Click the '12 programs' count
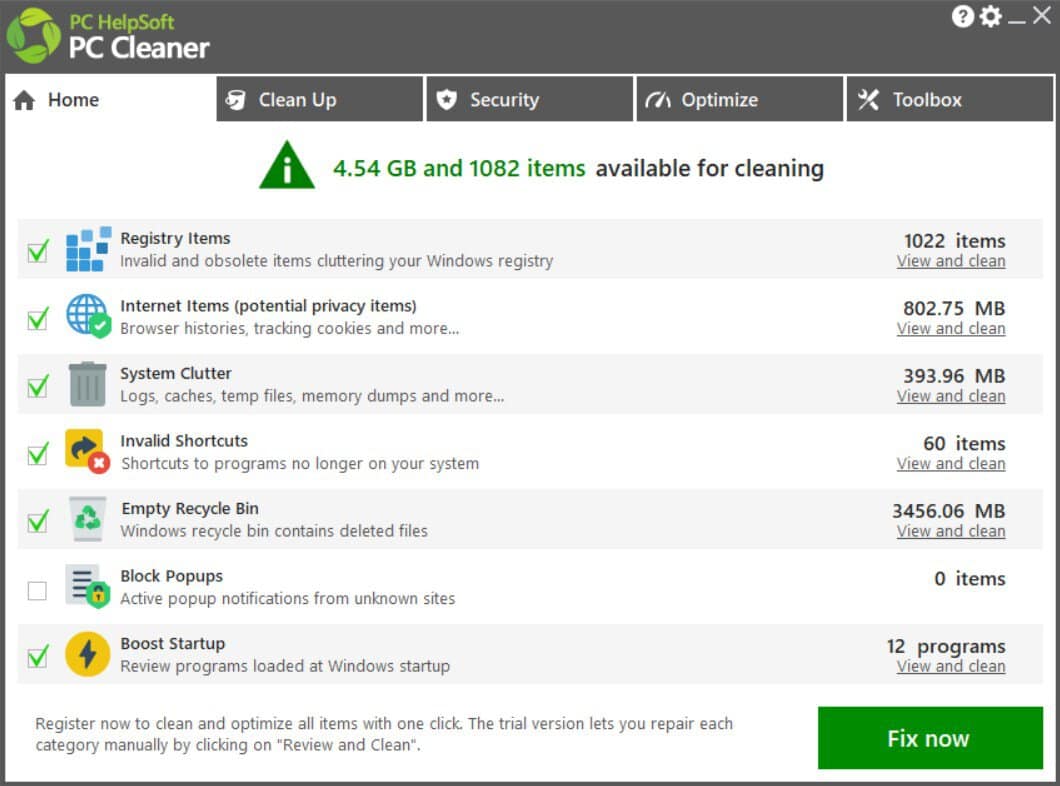This screenshot has width=1060, height=786. [x=946, y=647]
